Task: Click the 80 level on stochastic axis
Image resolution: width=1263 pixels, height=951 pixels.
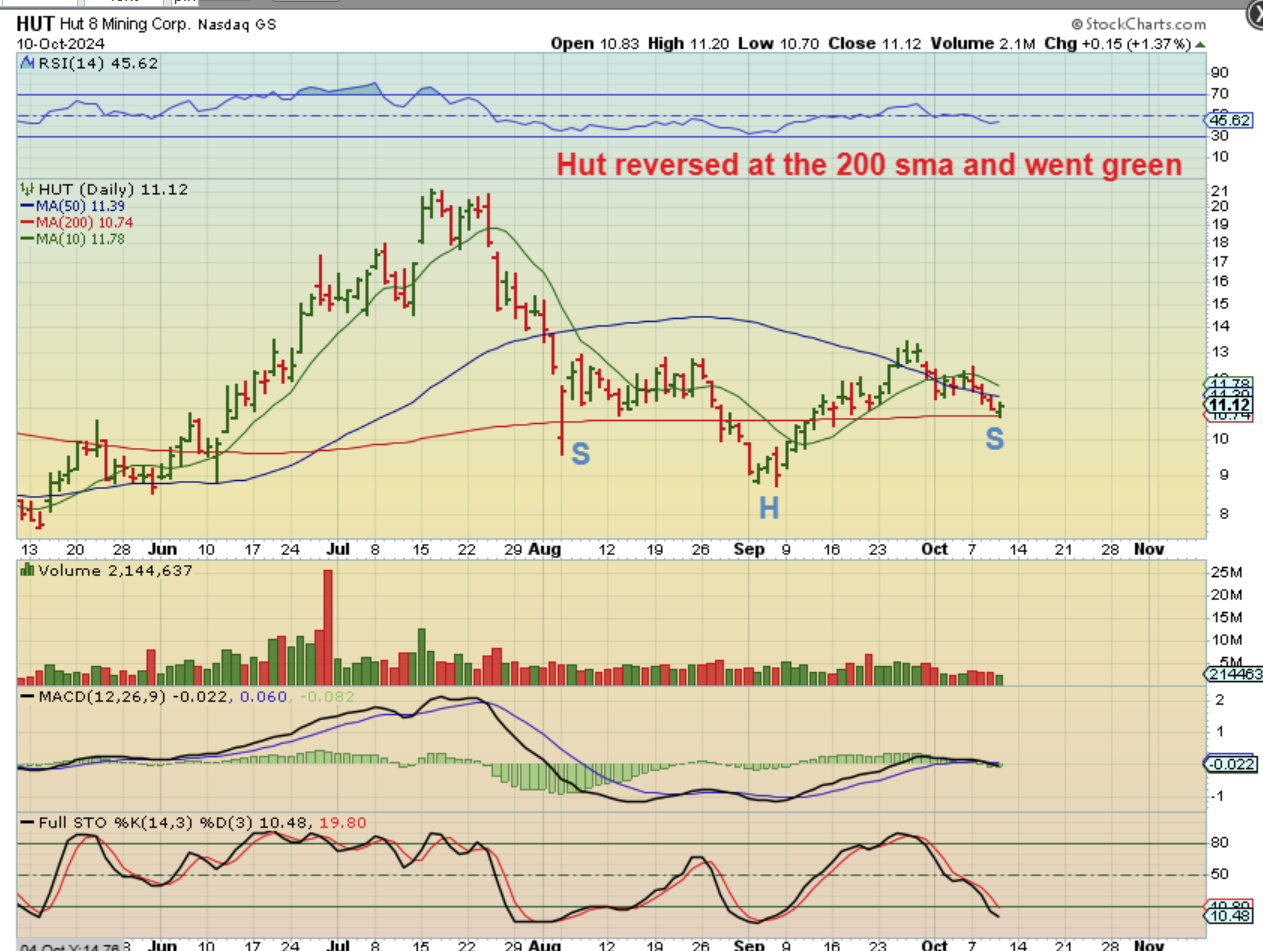Action: tap(1219, 842)
